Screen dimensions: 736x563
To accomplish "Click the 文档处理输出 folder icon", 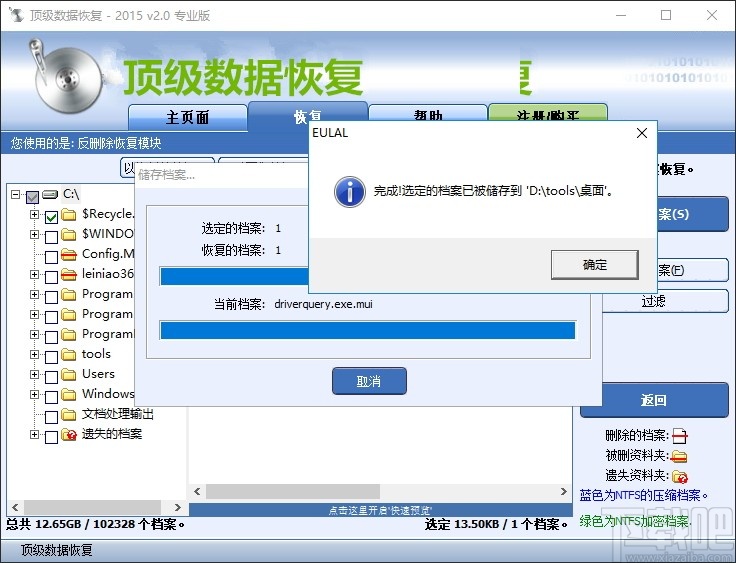I will point(69,415).
